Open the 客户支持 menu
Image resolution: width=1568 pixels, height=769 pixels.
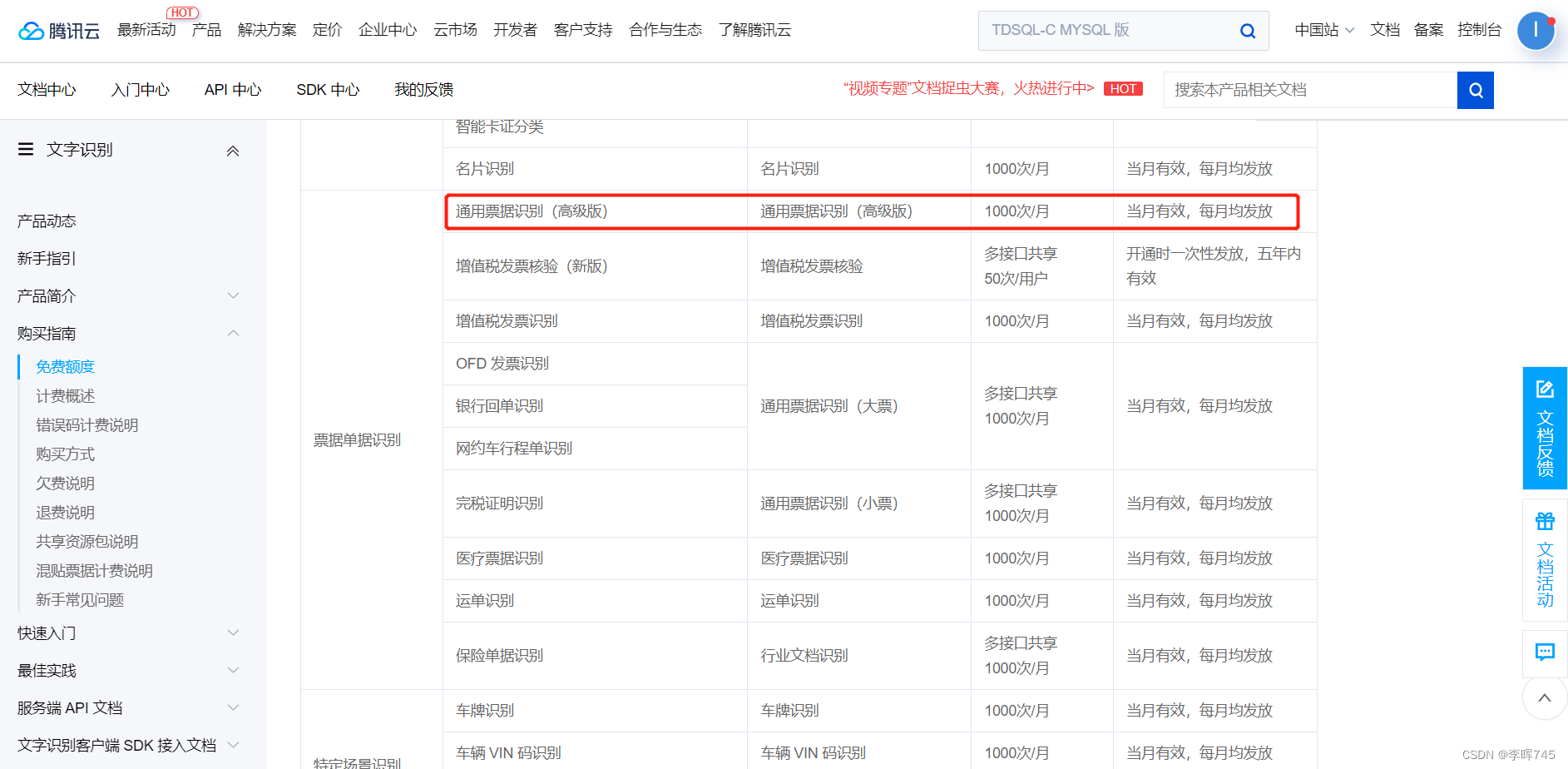tap(583, 30)
